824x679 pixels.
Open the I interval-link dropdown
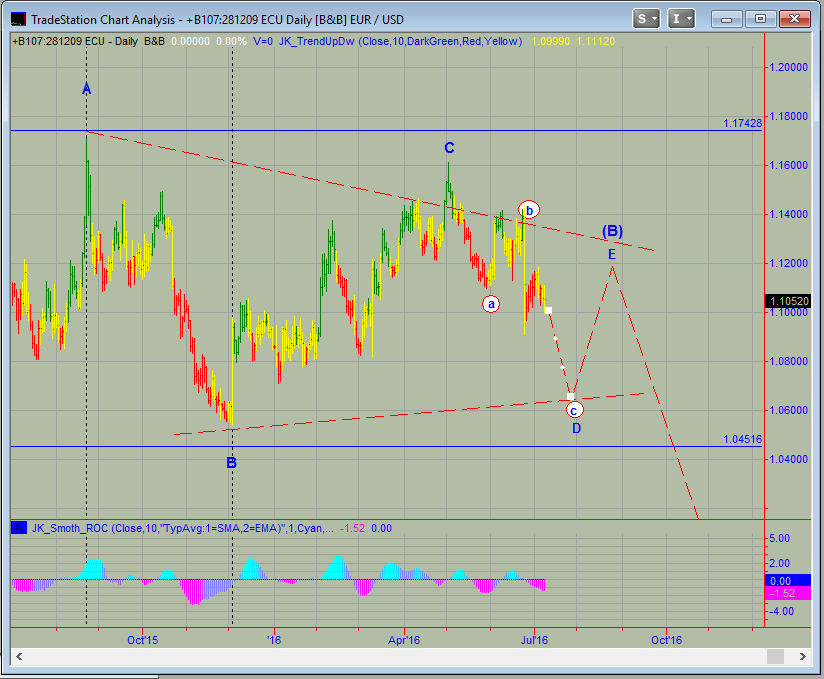[682, 18]
